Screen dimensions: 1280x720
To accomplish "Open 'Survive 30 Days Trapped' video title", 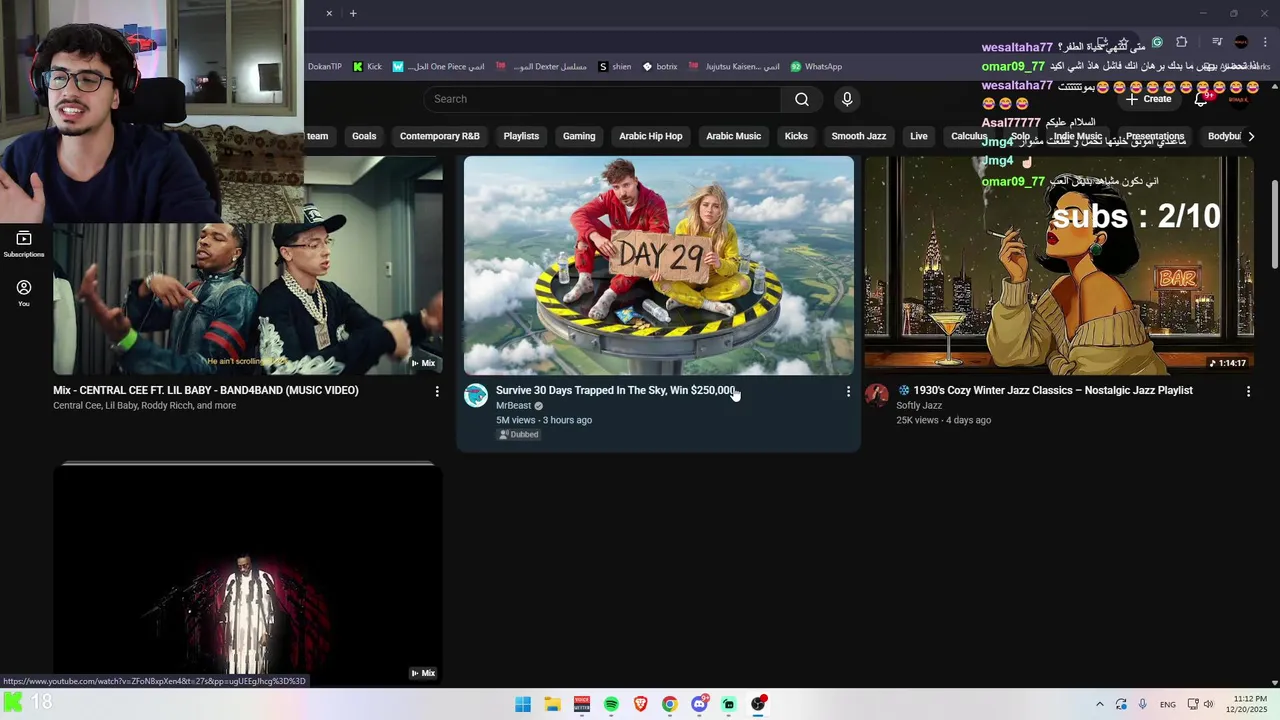I will pyautogui.click(x=616, y=390).
